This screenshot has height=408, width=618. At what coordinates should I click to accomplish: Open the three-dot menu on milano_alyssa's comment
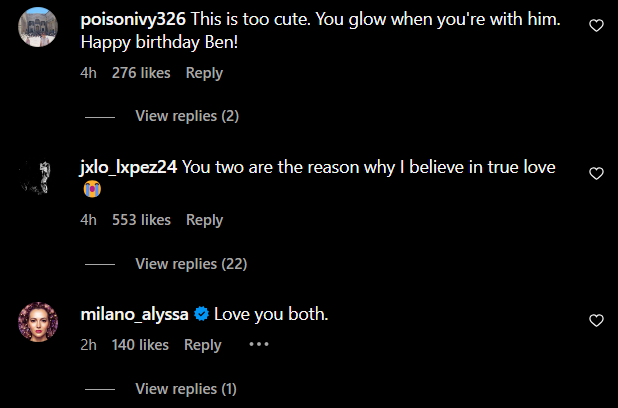tap(259, 345)
